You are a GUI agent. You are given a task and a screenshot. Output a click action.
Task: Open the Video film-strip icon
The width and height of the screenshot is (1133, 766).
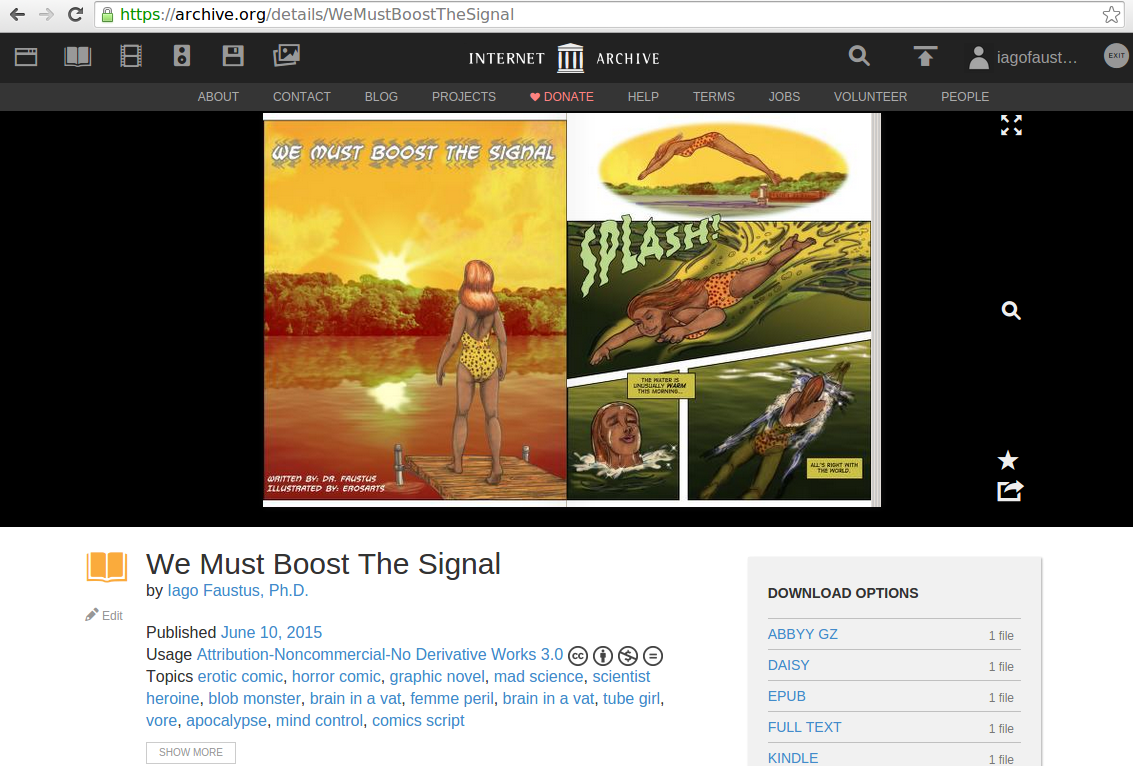[x=131, y=56]
